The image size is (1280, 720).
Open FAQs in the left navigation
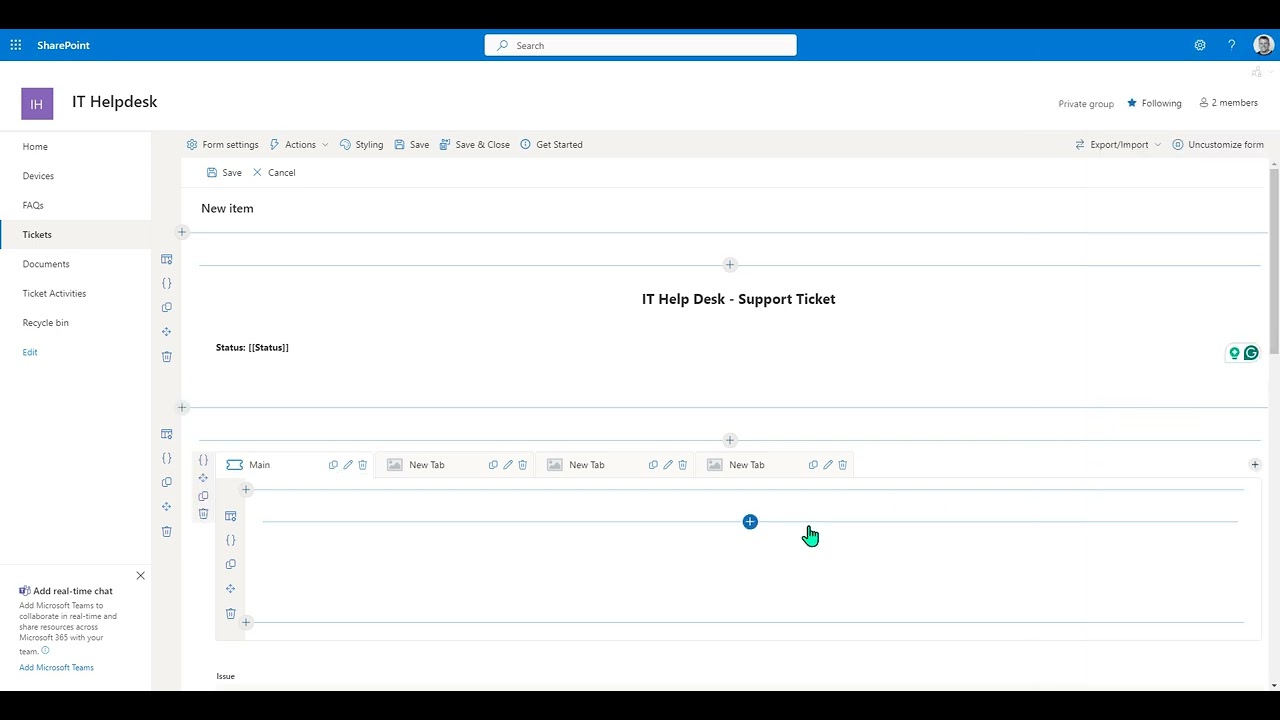tap(33, 205)
